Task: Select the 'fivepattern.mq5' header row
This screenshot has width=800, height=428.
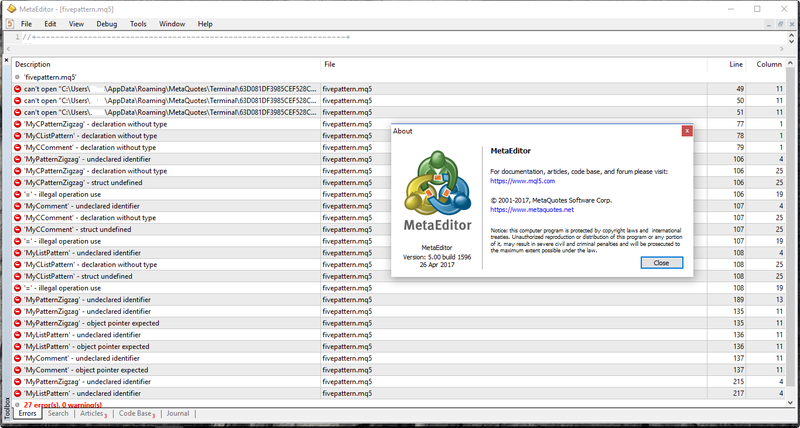Action: click(x=398, y=77)
